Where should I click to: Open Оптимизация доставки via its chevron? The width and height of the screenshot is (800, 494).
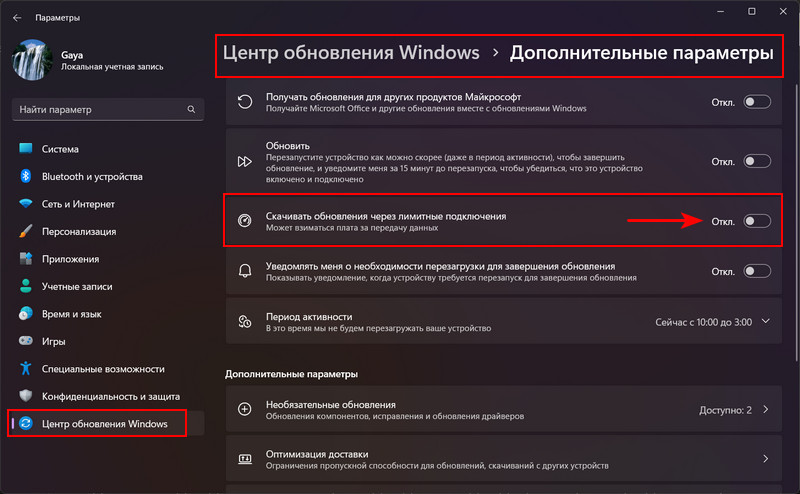(x=766, y=459)
